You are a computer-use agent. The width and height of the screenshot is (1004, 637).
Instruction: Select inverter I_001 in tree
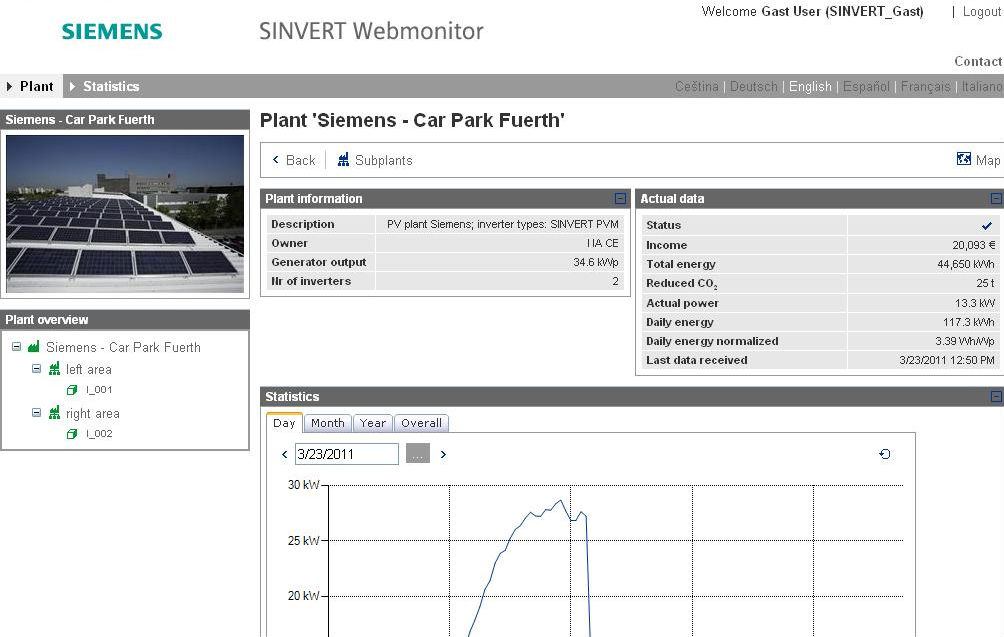[99, 389]
